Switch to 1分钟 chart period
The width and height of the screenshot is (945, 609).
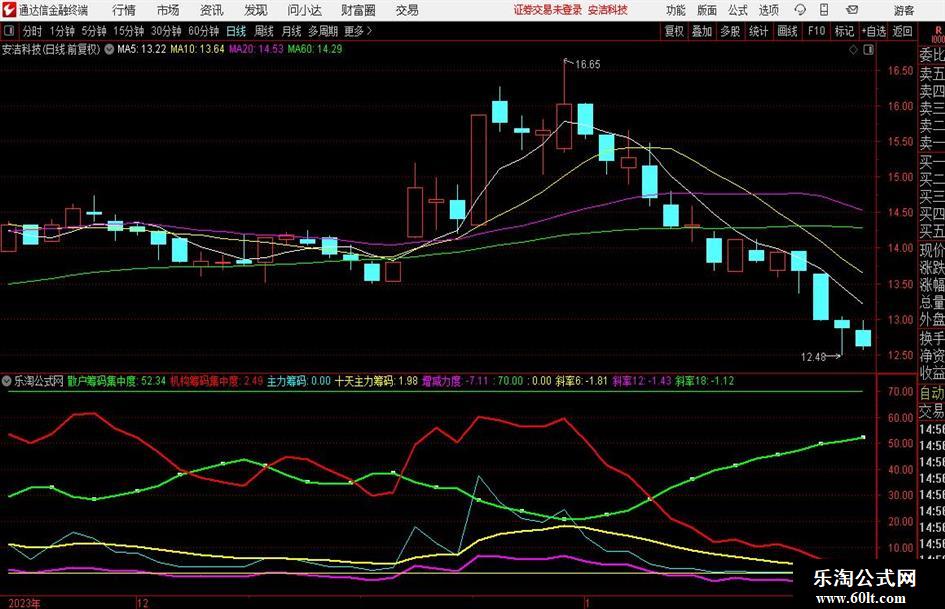pyautogui.click(x=62, y=31)
